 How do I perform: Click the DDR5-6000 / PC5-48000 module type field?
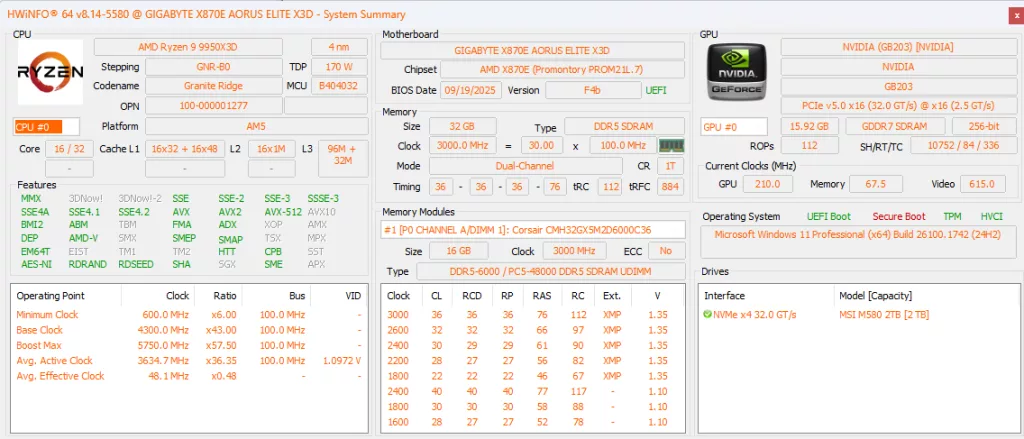(x=551, y=272)
